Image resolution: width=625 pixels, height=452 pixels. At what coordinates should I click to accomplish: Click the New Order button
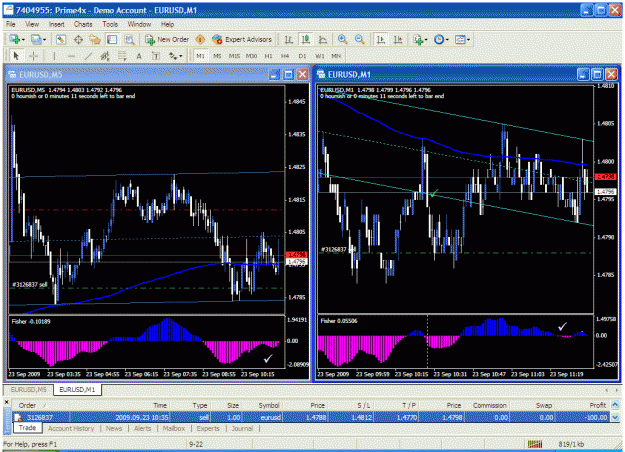tap(167, 39)
